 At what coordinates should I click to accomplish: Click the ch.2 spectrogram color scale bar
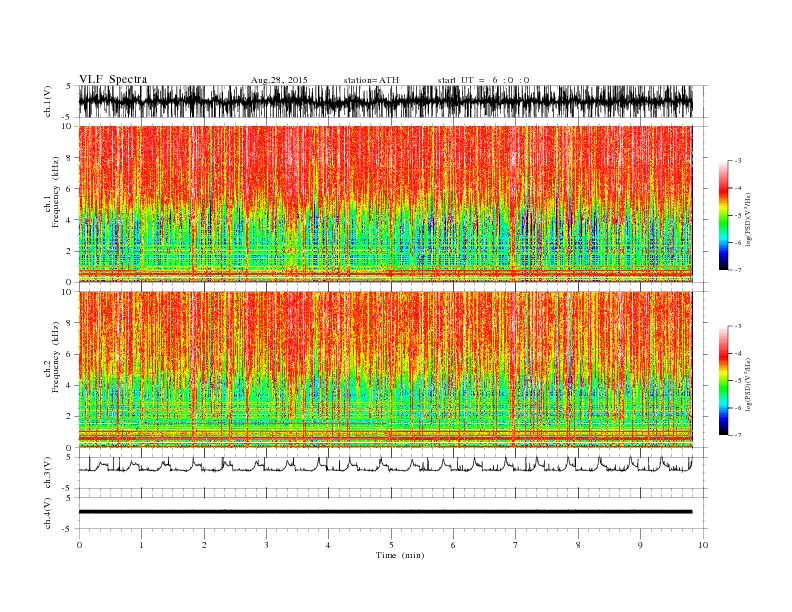point(724,380)
